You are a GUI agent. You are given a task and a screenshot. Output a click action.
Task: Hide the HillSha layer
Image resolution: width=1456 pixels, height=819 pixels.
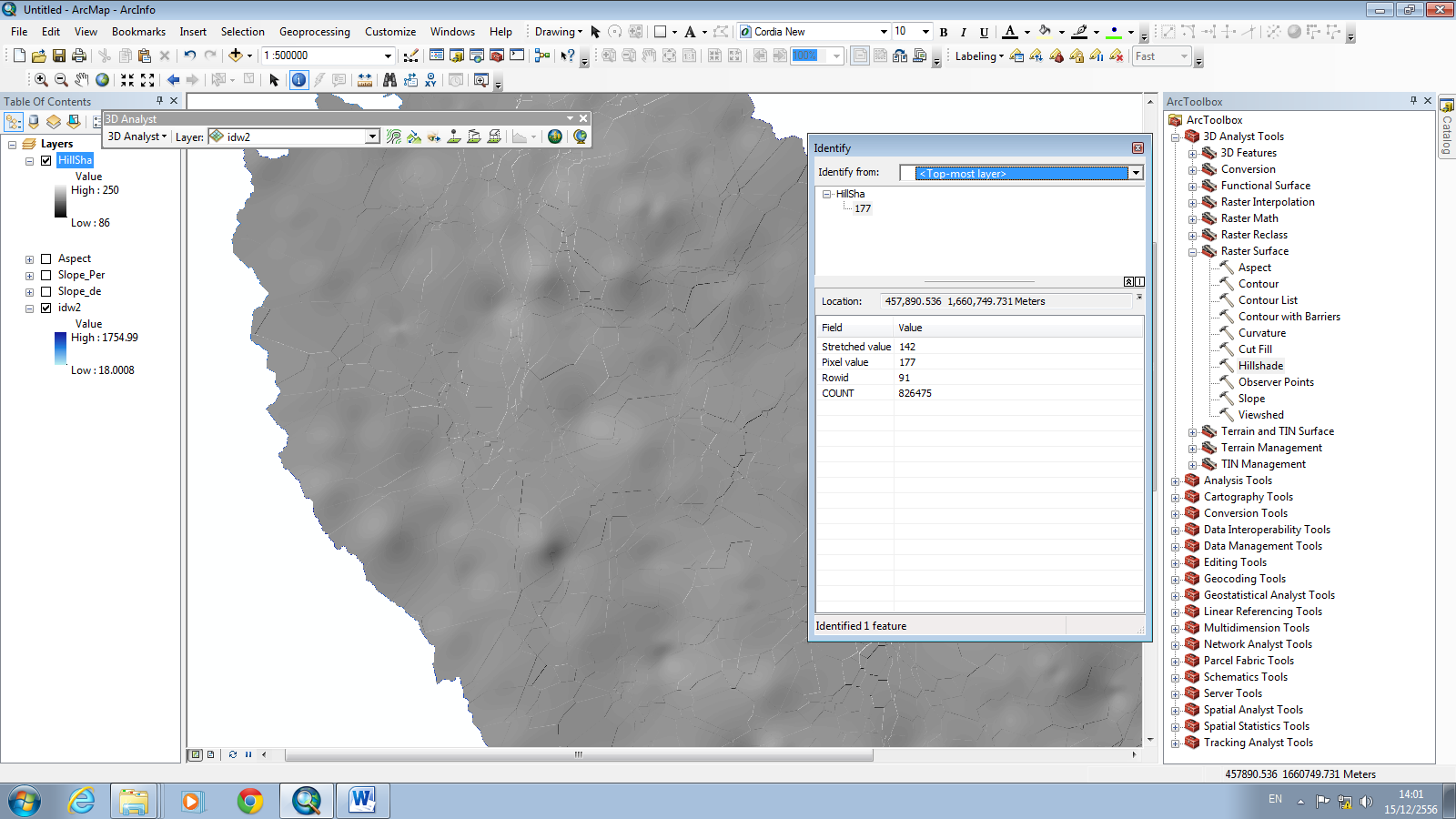(45, 160)
